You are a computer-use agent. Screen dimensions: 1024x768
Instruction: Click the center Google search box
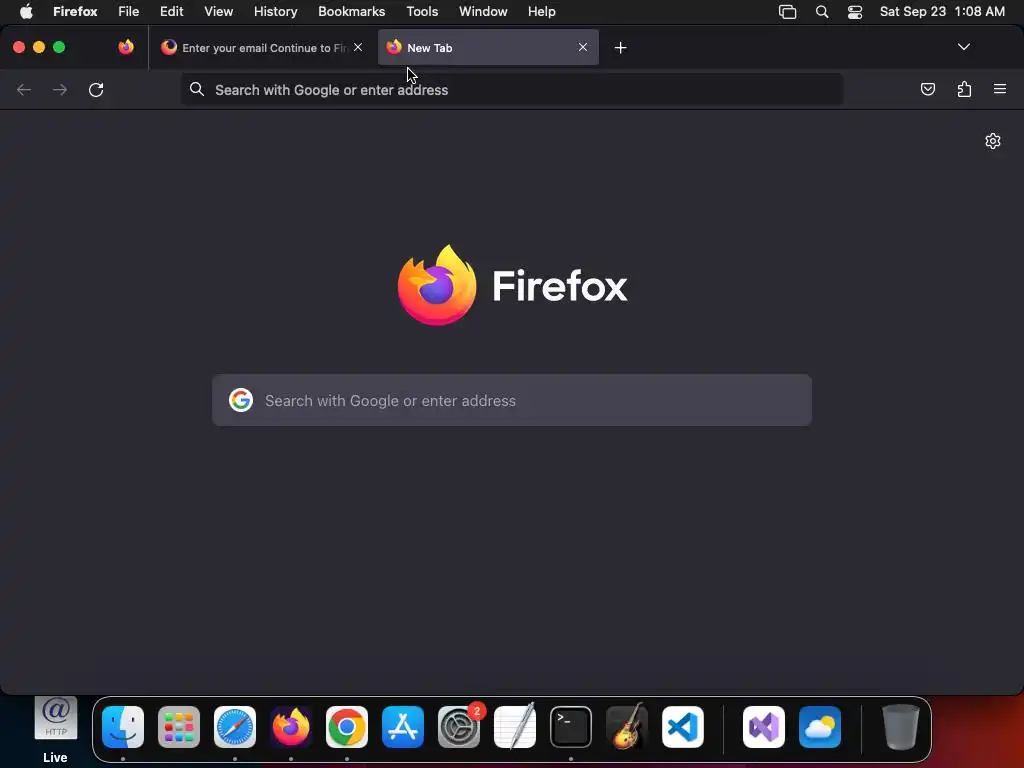[x=512, y=400]
